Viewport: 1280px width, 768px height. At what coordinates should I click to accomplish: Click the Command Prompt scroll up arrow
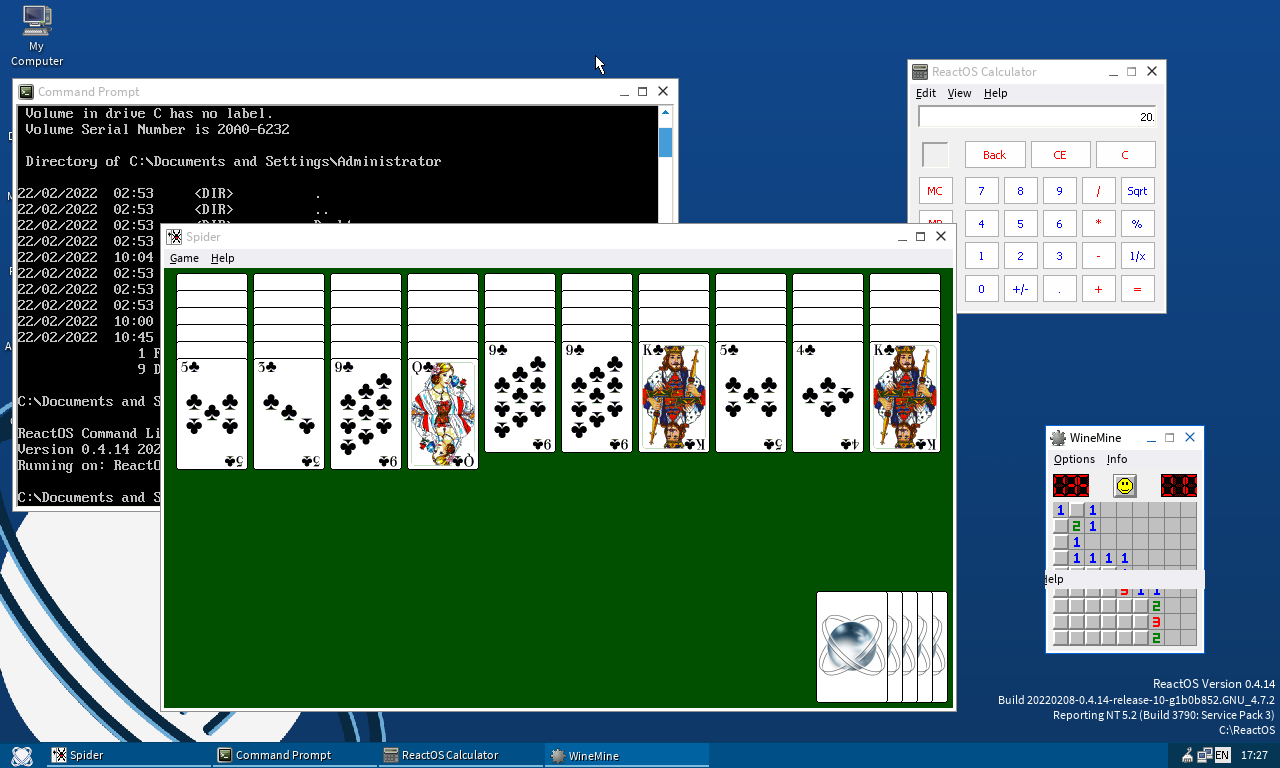tap(665, 113)
